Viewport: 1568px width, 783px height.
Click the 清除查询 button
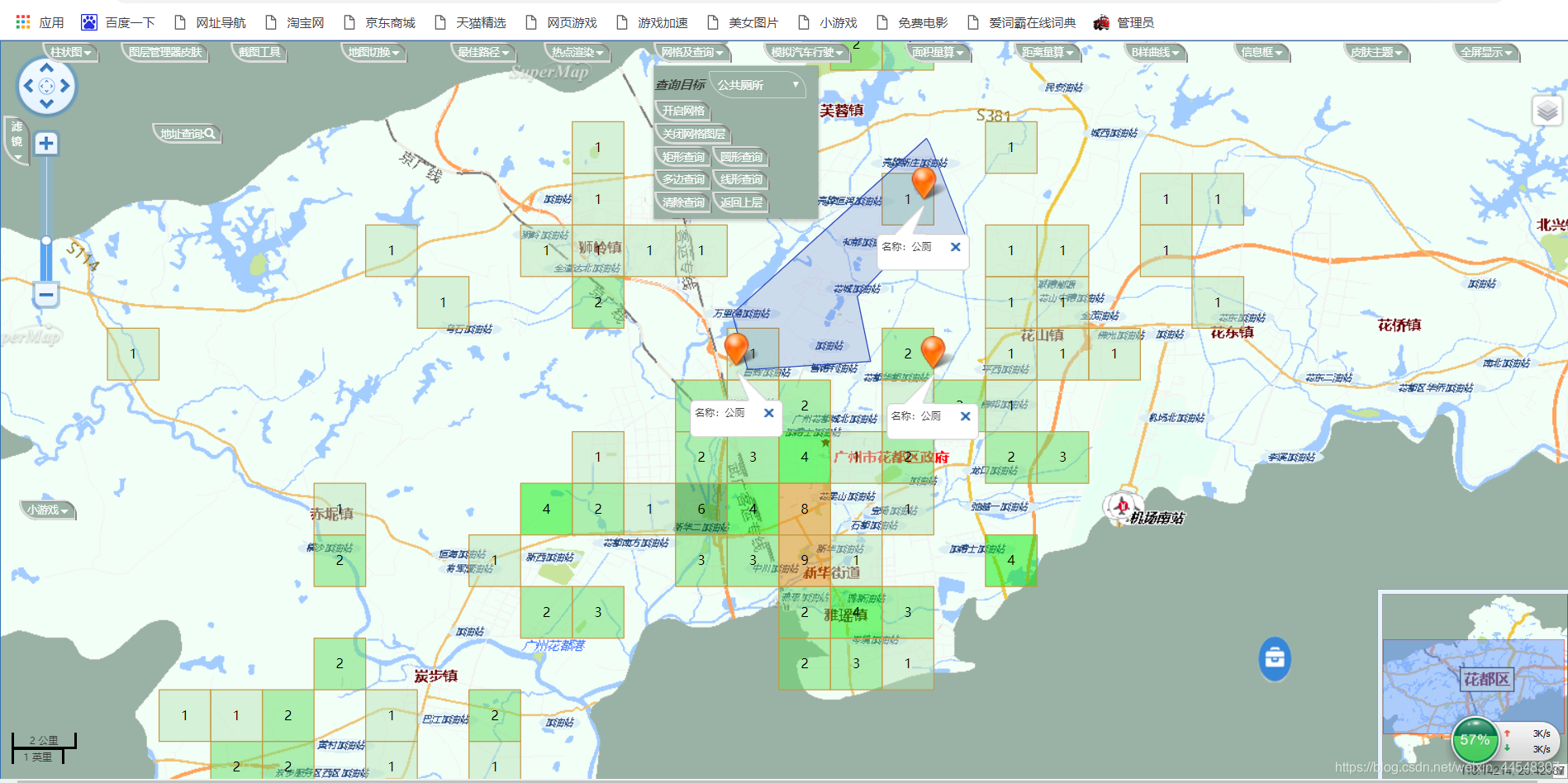pos(684,202)
